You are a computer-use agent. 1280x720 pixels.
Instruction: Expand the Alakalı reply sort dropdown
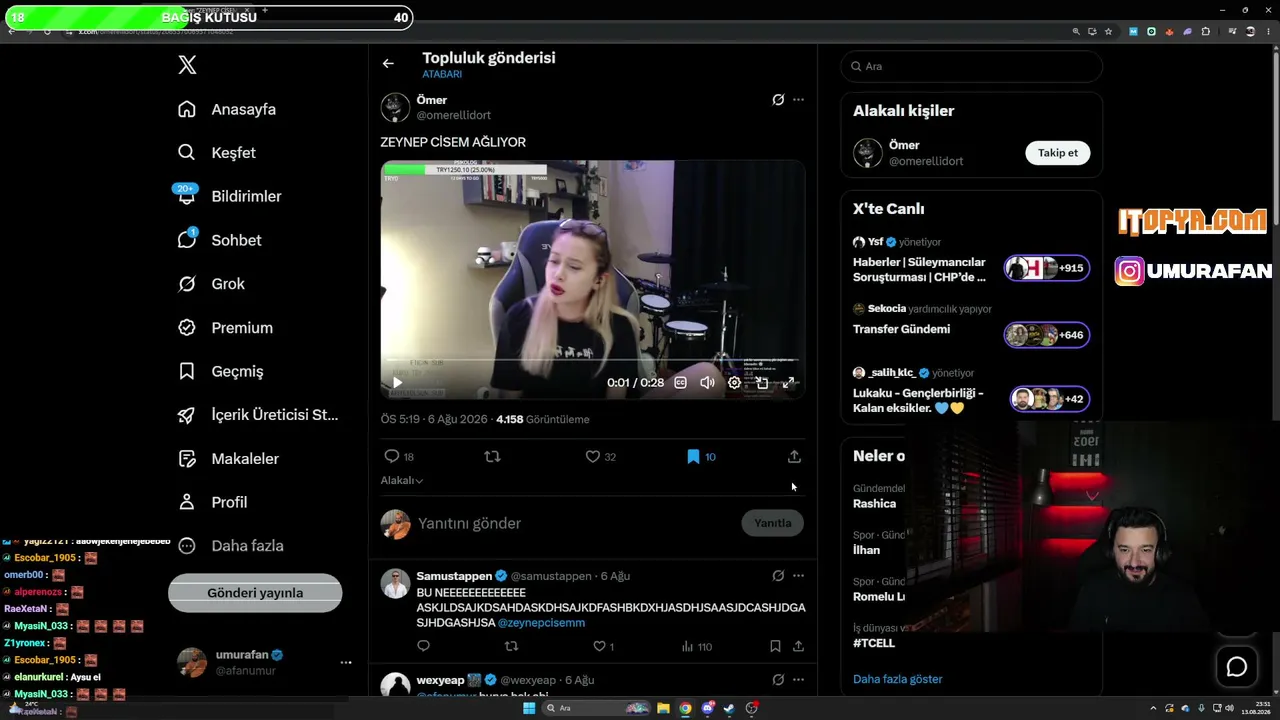pos(402,481)
